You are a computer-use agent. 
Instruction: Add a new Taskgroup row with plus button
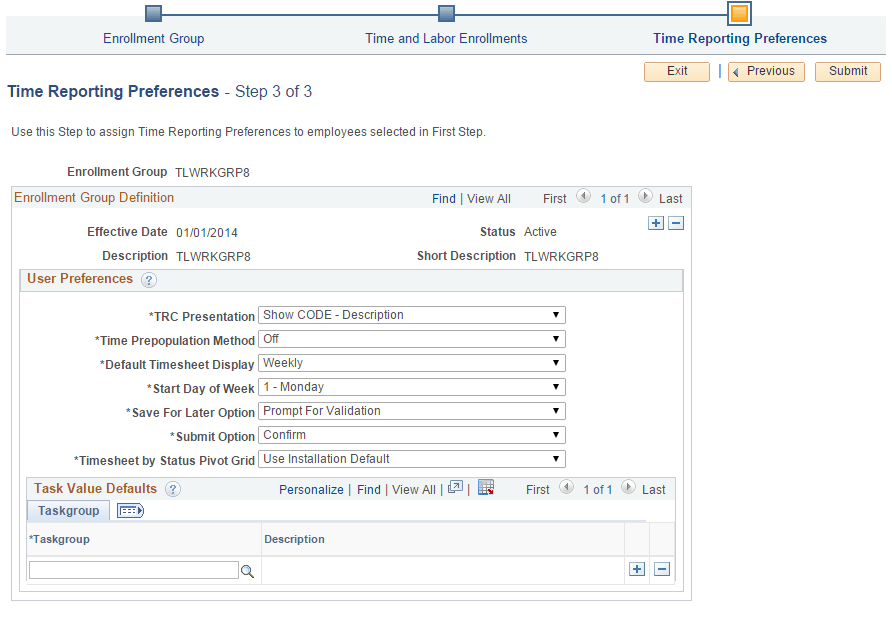coord(637,568)
